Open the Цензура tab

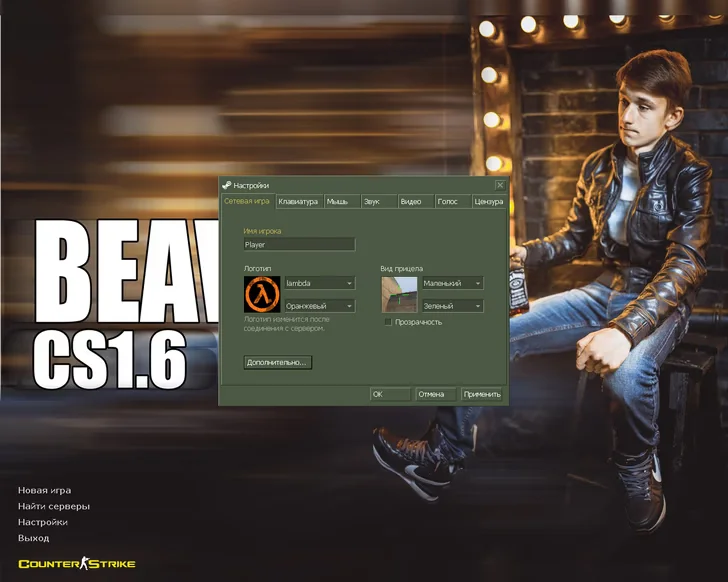click(489, 201)
